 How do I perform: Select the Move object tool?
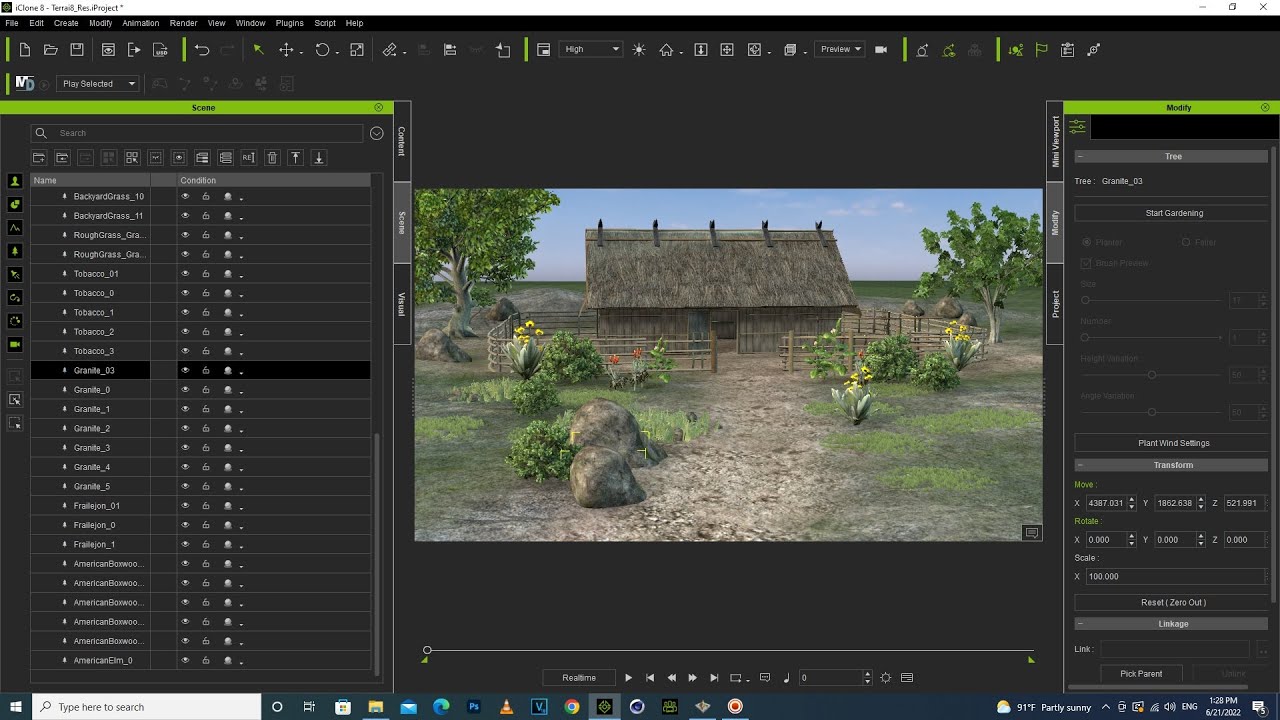coord(287,50)
